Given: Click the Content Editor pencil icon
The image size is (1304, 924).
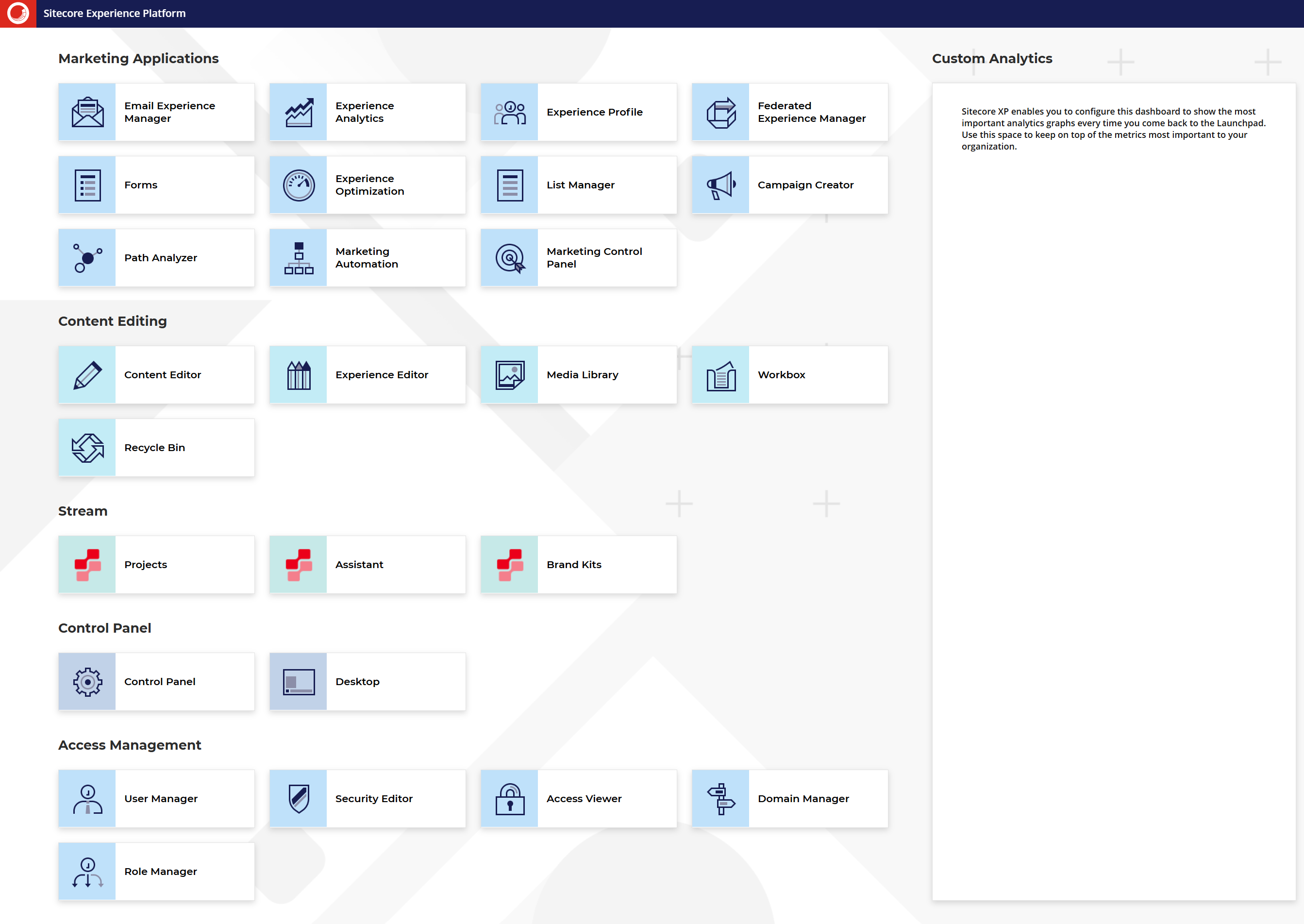Looking at the screenshot, I should [x=87, y=374].
